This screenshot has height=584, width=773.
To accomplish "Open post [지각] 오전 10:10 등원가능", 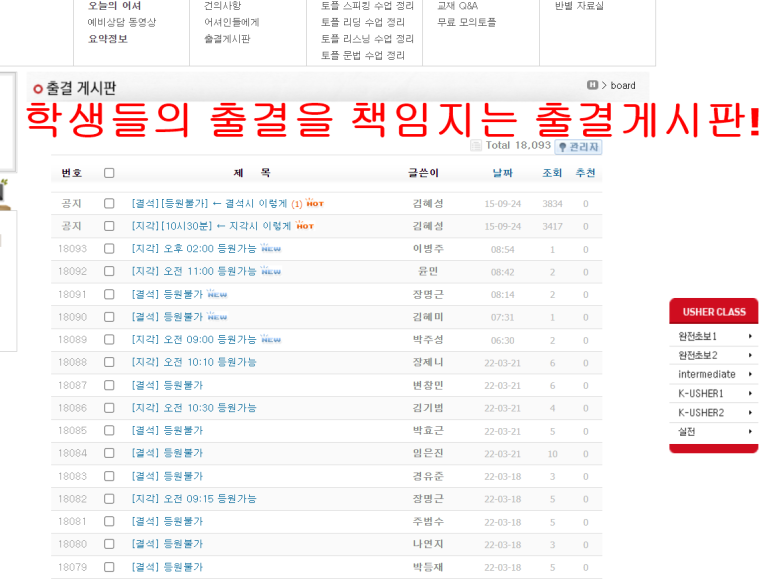I will (194, 363).
